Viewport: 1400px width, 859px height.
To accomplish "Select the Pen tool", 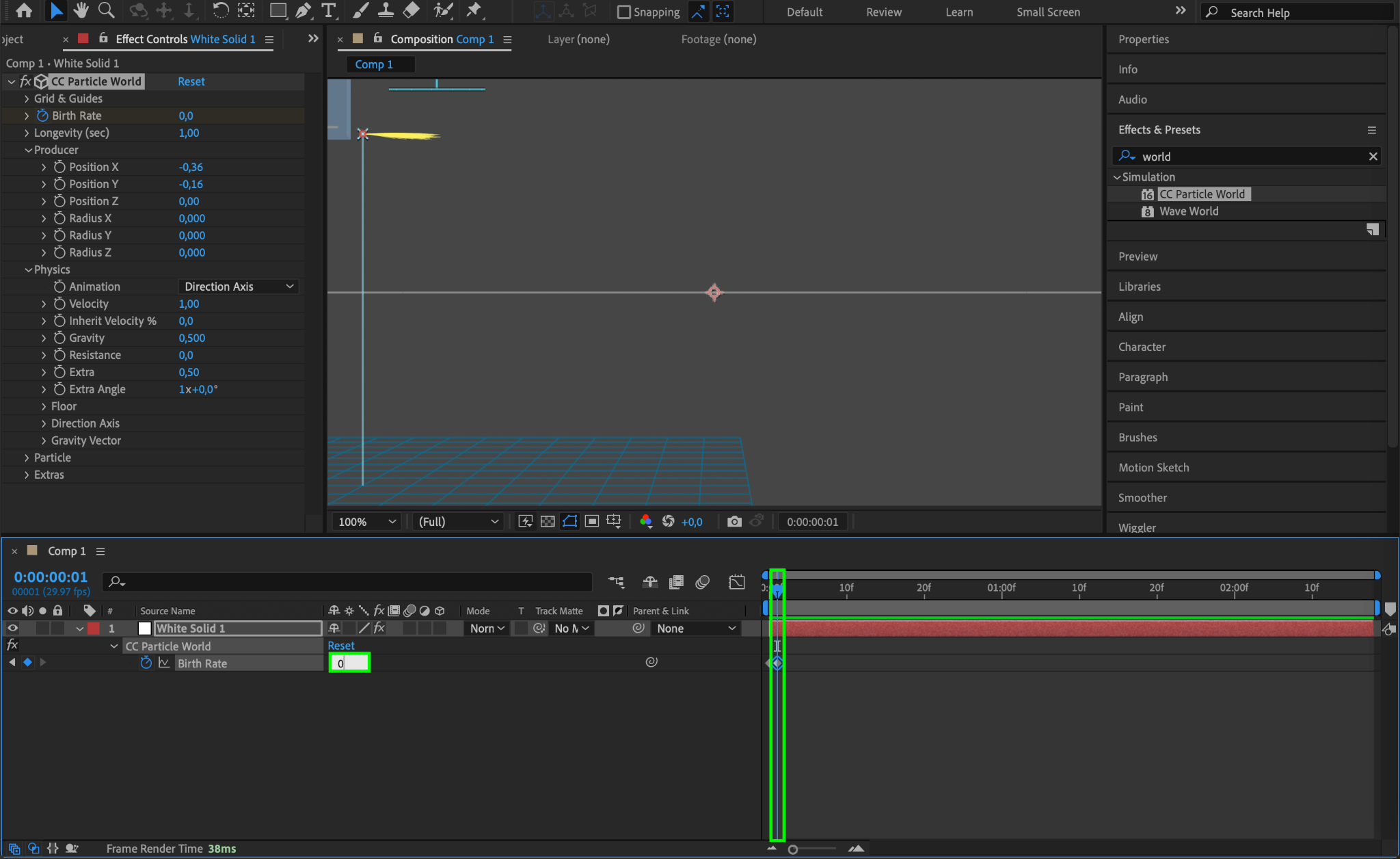I will (303, 10).
